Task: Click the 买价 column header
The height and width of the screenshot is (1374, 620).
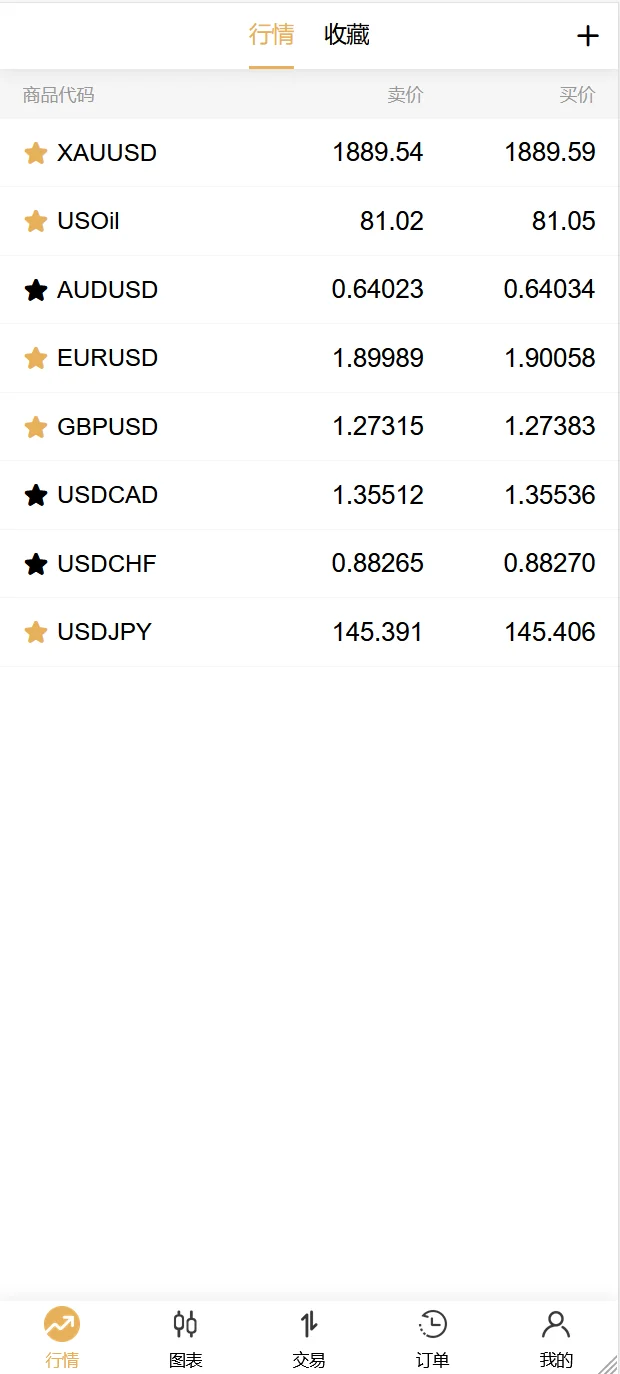Action: pyautogui.click(x=577, y=95)
